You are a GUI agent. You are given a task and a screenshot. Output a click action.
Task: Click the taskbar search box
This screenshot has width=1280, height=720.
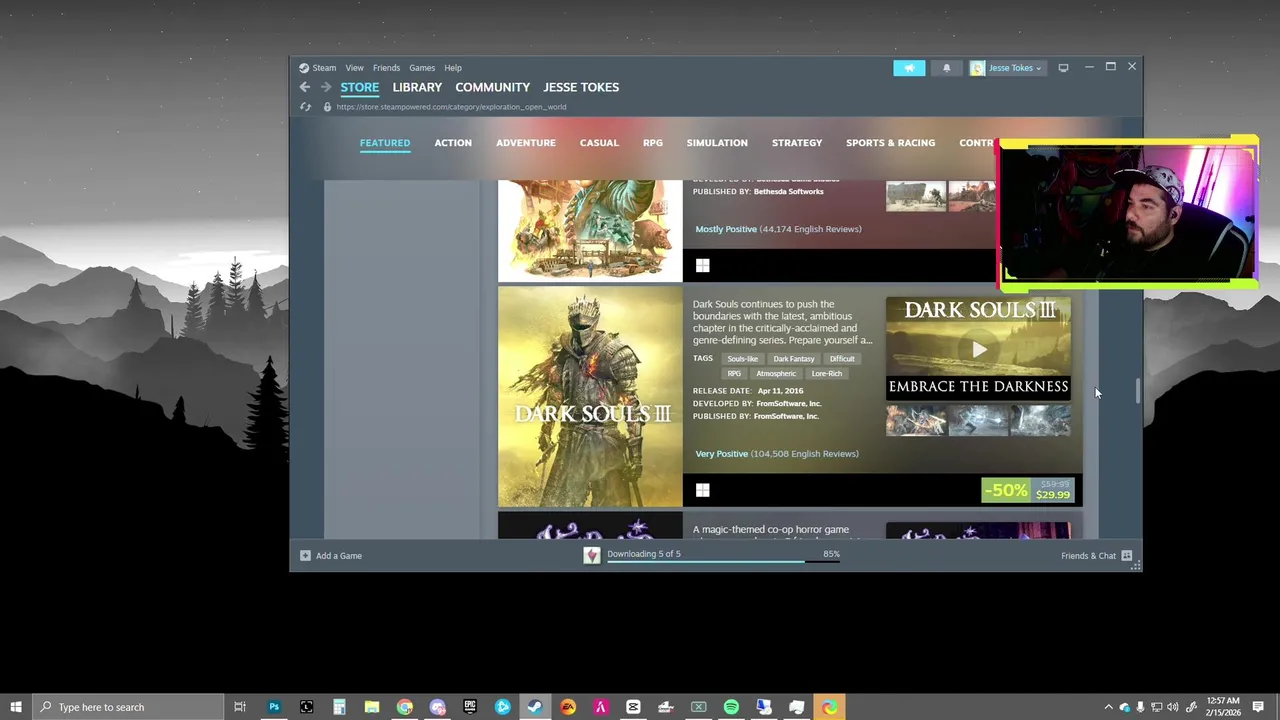127,707
